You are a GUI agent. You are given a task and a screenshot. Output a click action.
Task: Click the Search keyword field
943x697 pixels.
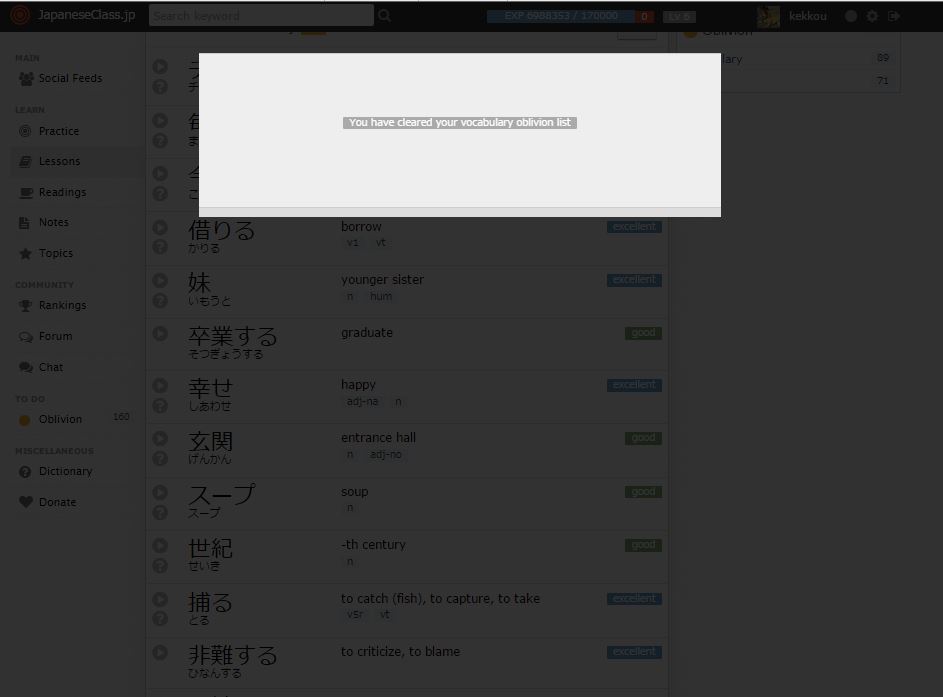(260, 16)
